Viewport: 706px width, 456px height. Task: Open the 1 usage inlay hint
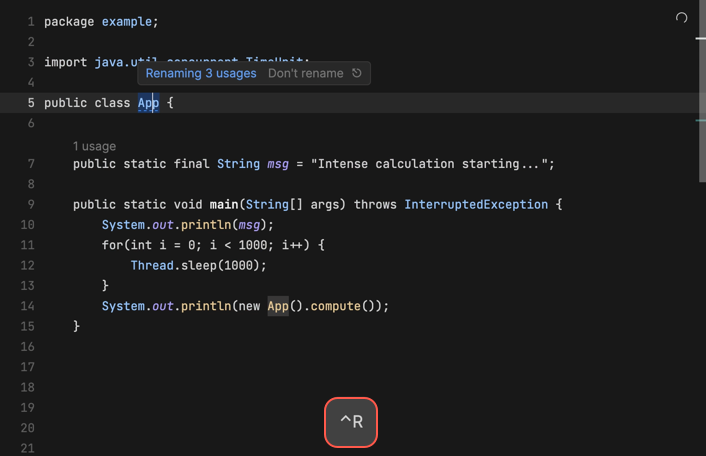pos(94,146)
